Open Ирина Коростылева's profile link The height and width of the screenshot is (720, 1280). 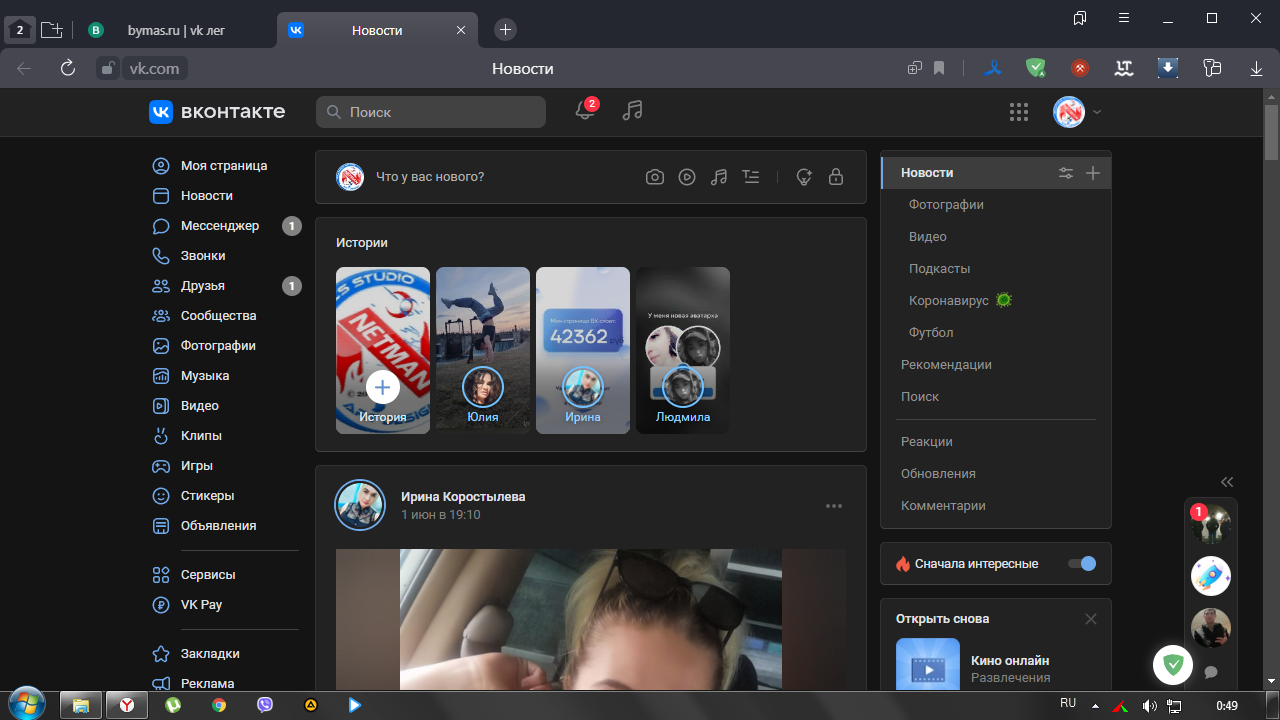[463, 497]
